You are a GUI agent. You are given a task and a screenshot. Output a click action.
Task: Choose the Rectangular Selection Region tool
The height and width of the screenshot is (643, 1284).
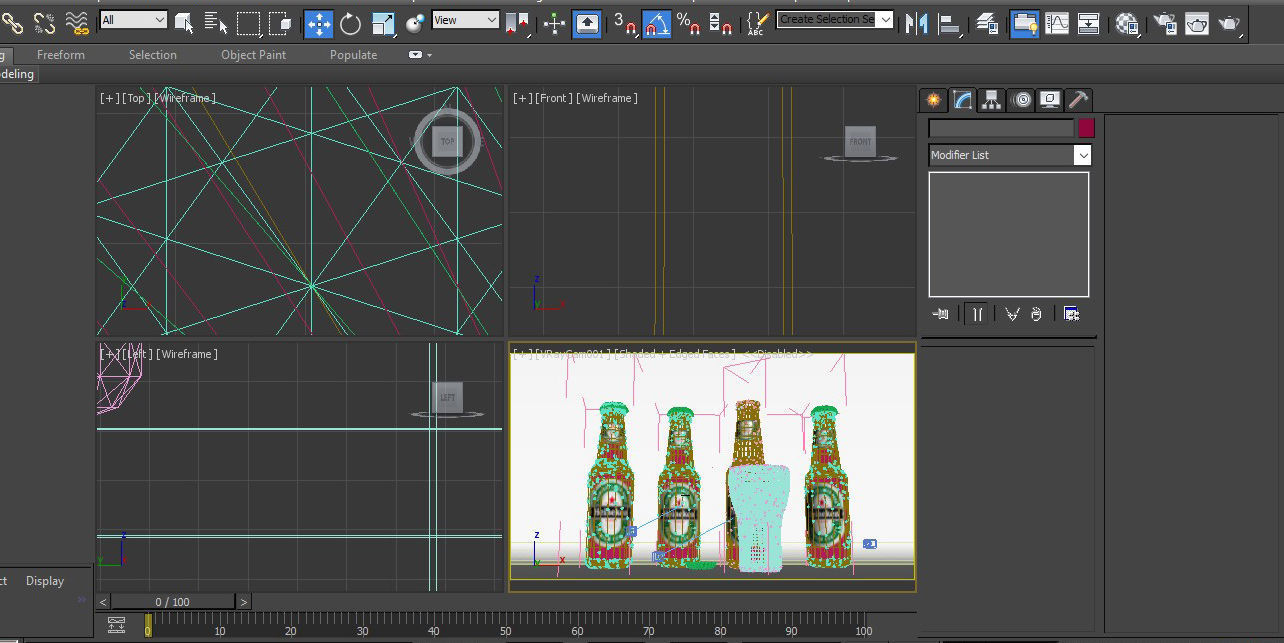point(248,22)
